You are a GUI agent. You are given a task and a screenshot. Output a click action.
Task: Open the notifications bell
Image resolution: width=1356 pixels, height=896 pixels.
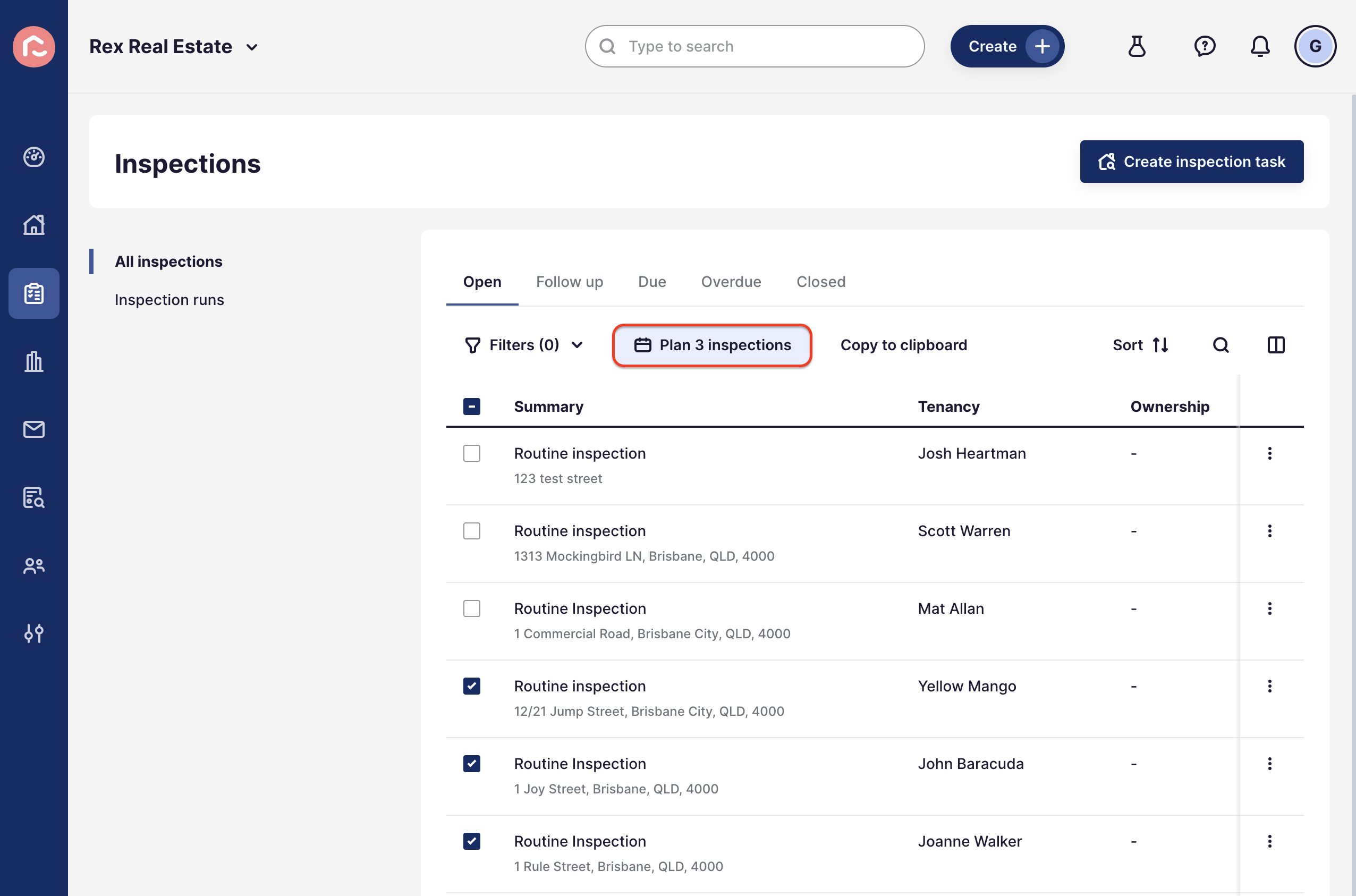(x=1260, y=46)
